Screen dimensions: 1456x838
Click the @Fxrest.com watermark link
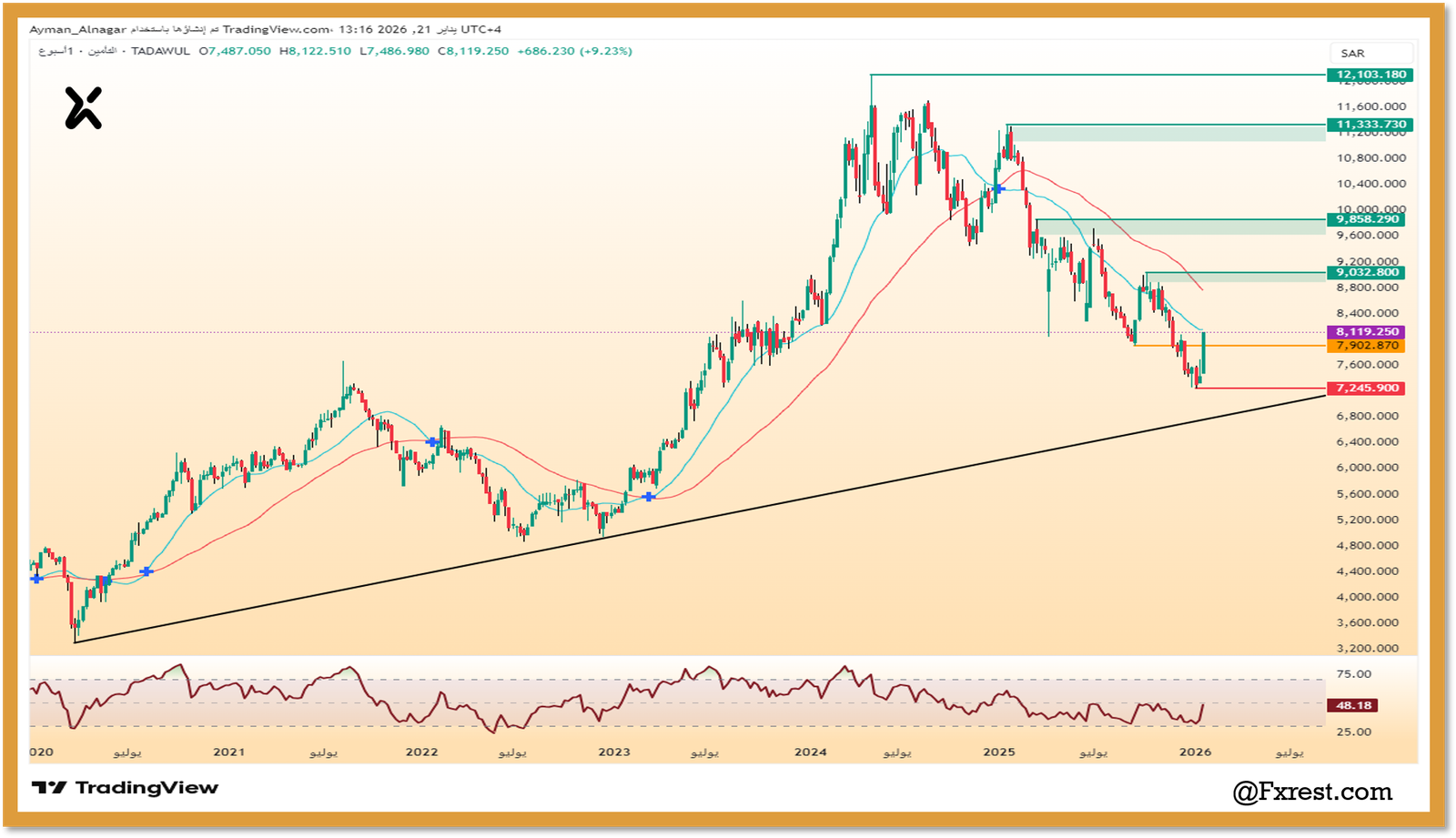[1312, 792]
